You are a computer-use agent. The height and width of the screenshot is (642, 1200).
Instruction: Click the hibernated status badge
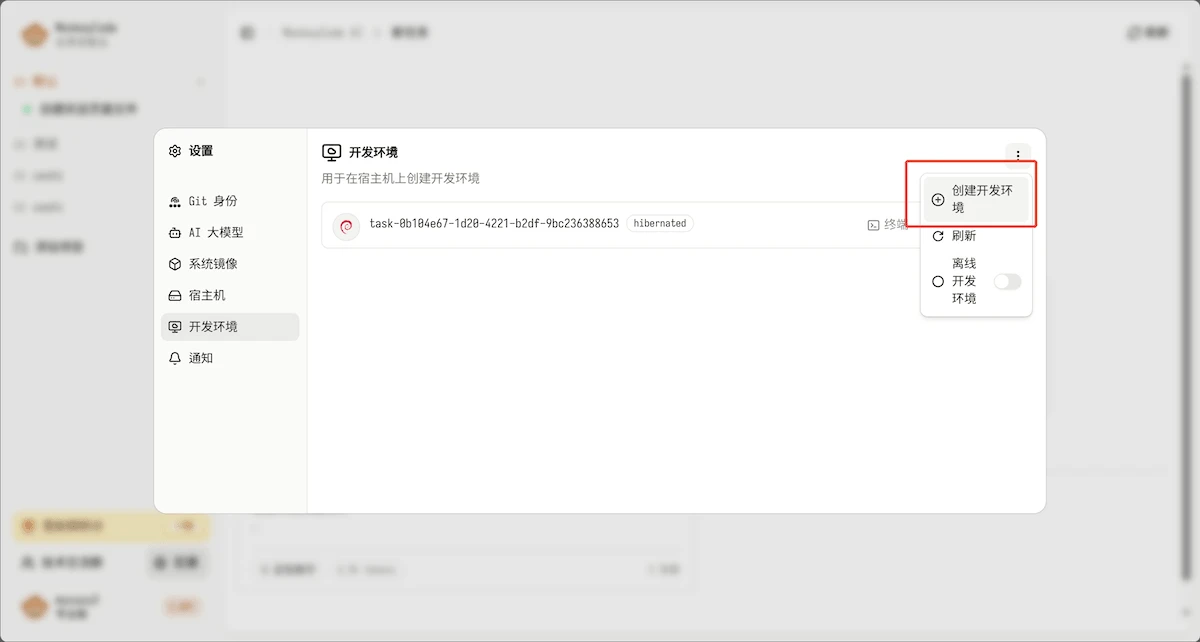[660, 224]
